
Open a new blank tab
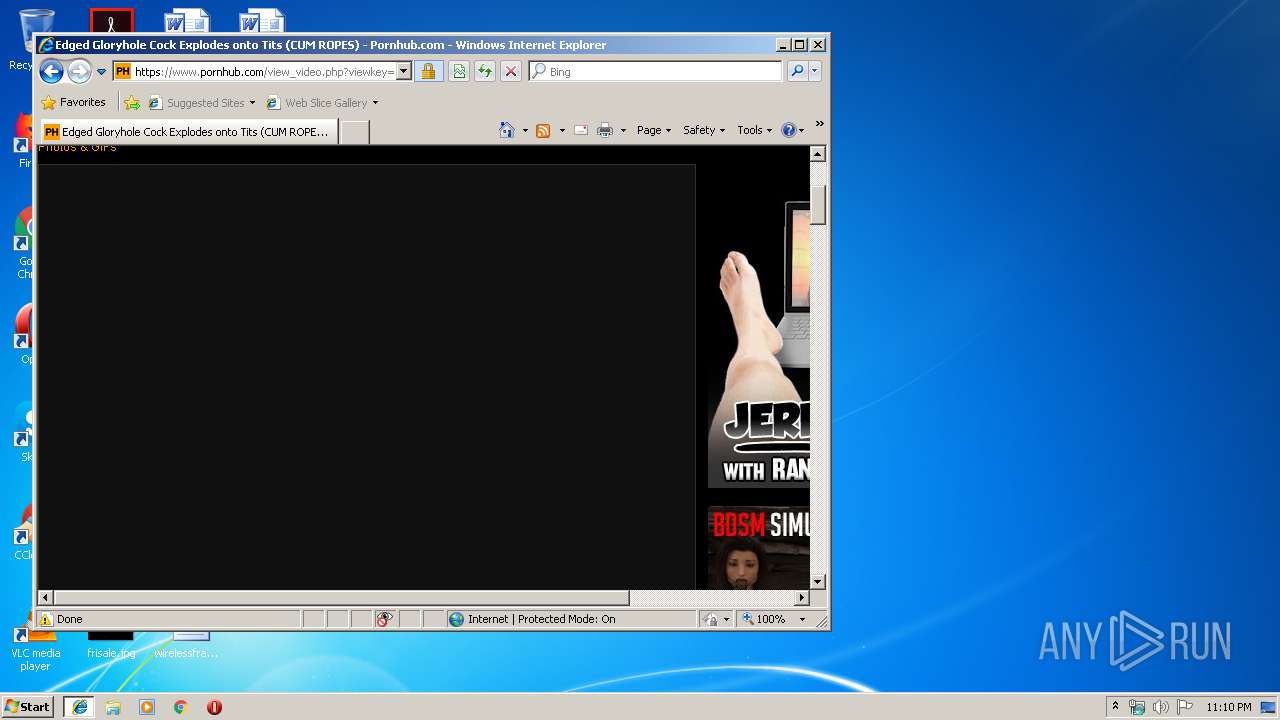pos(355,132)
